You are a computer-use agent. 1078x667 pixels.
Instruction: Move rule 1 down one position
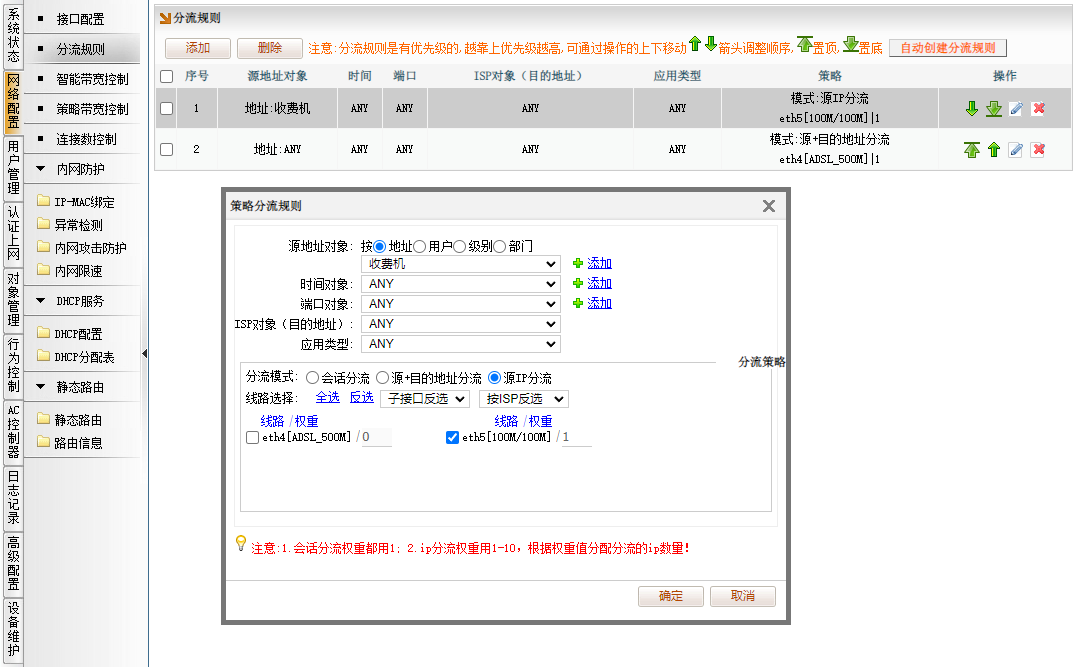click(x=972, y=109)
